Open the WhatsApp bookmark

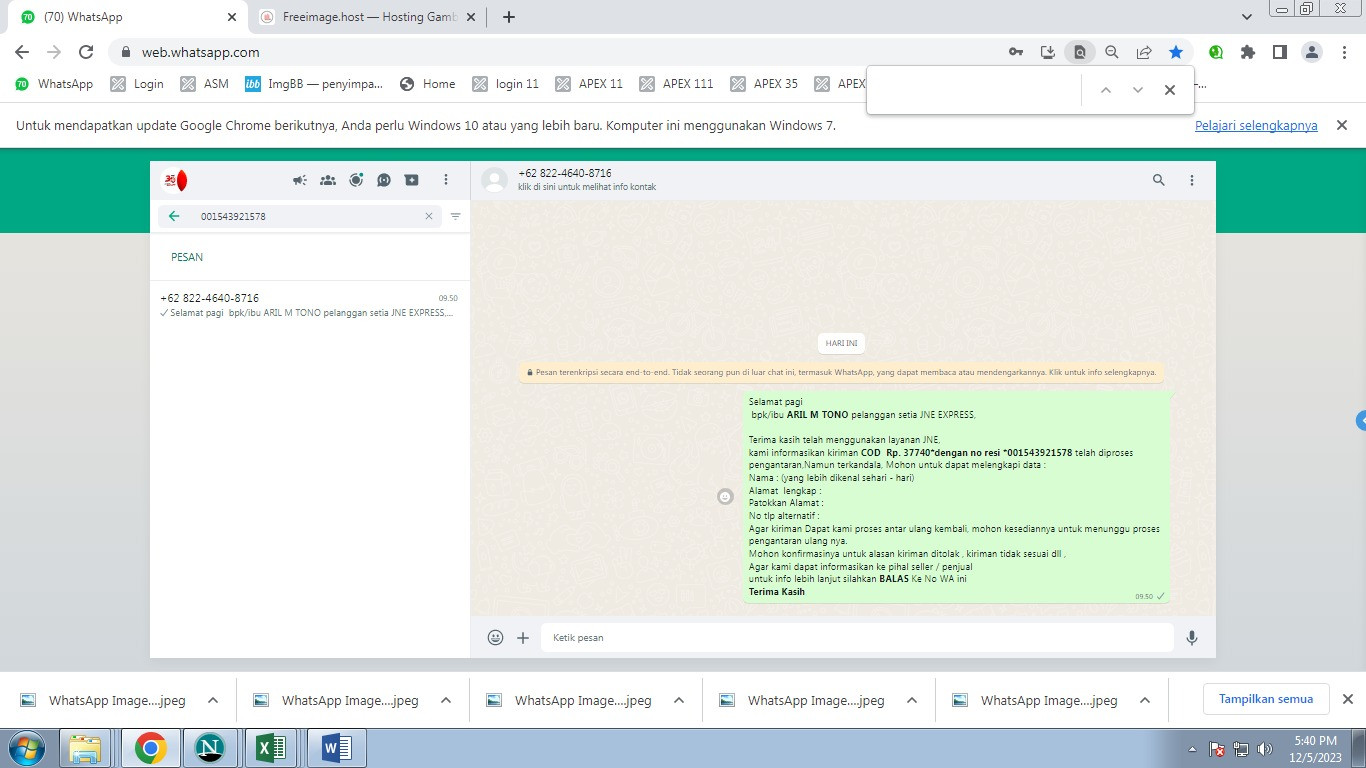[54, 84]
